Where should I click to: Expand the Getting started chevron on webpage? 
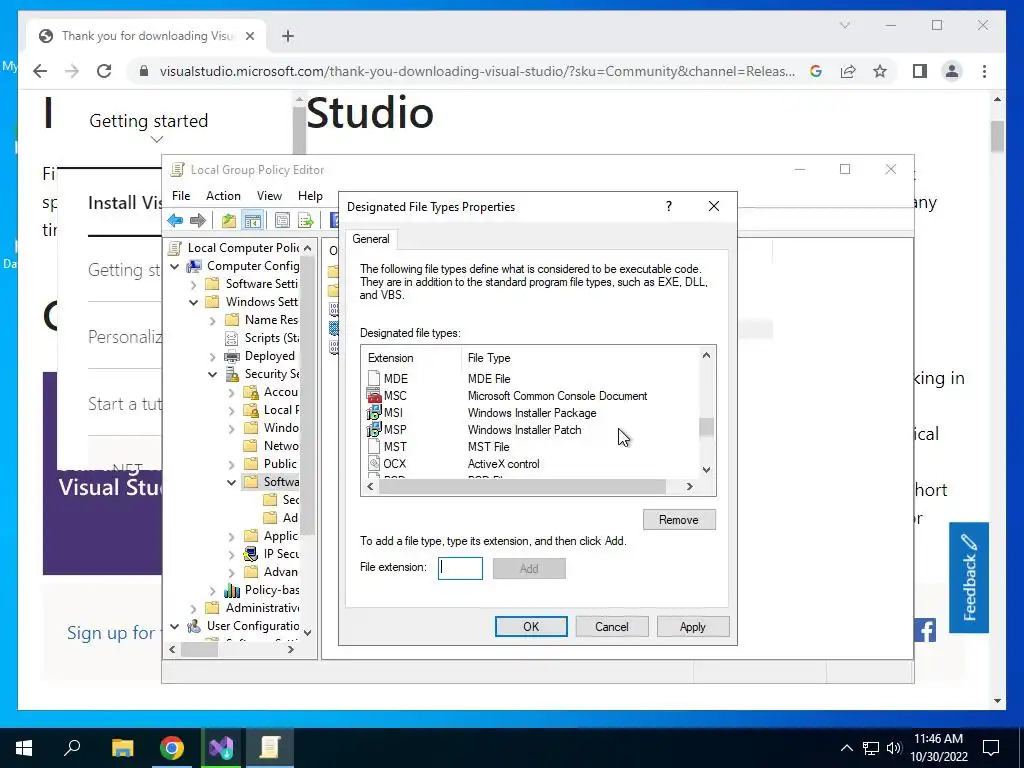coord(156,139)
